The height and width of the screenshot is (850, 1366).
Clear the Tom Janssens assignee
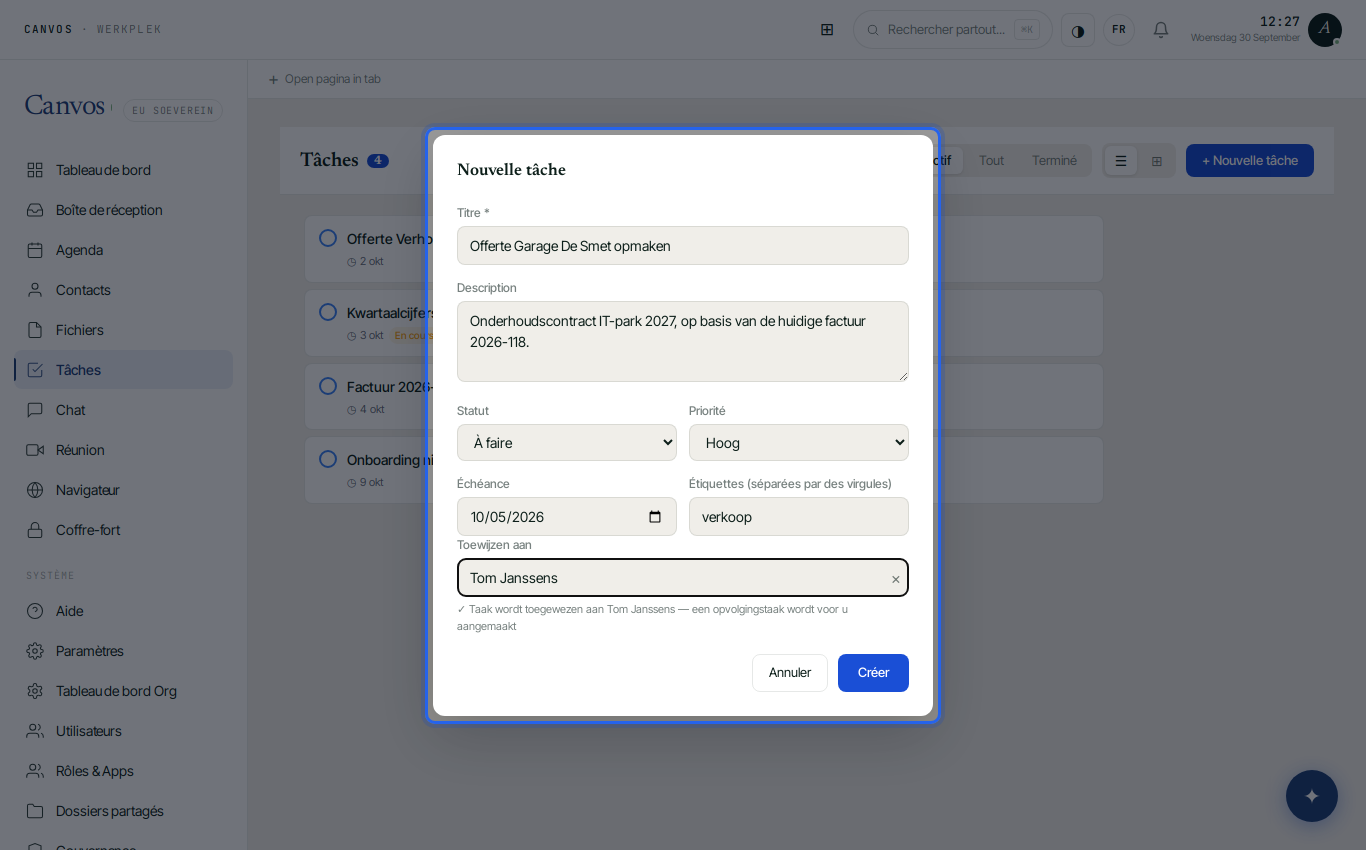point(896,579)
